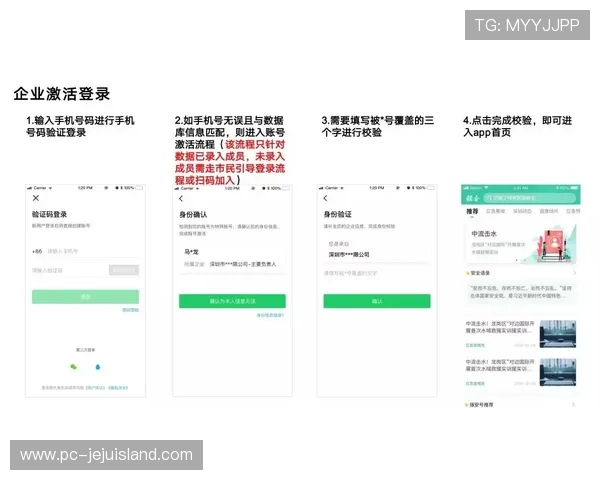
Task: Open the 中流击水 banner card
Action: 521,244
